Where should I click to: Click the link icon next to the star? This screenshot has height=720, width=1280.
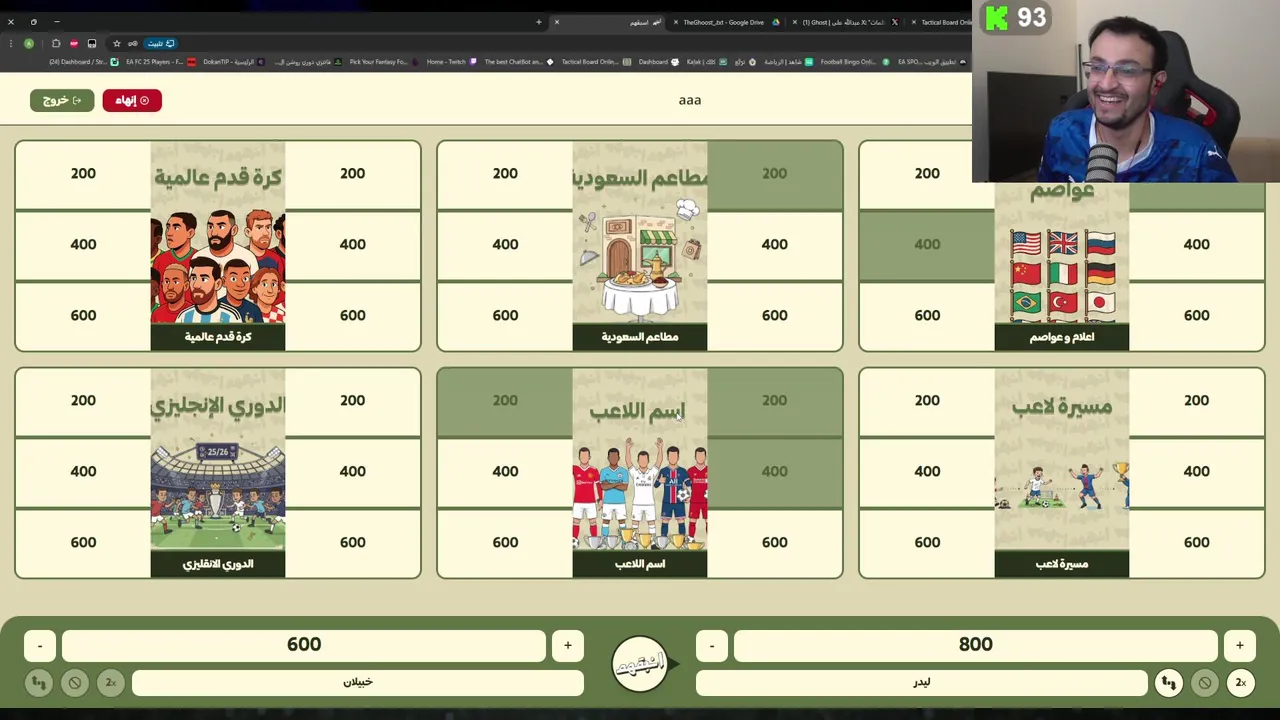(132, 43)
